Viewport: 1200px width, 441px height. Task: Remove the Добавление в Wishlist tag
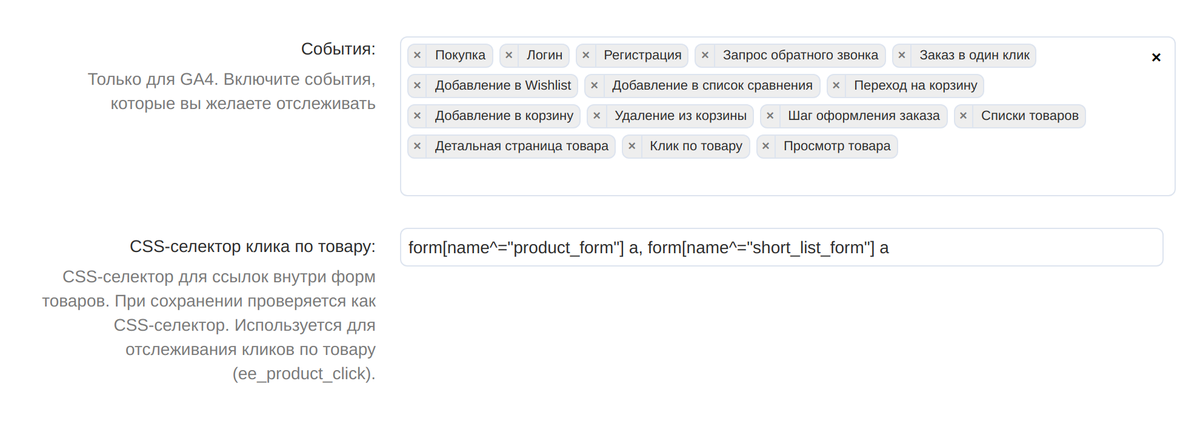pyautogui.click(x=417, y=86)
